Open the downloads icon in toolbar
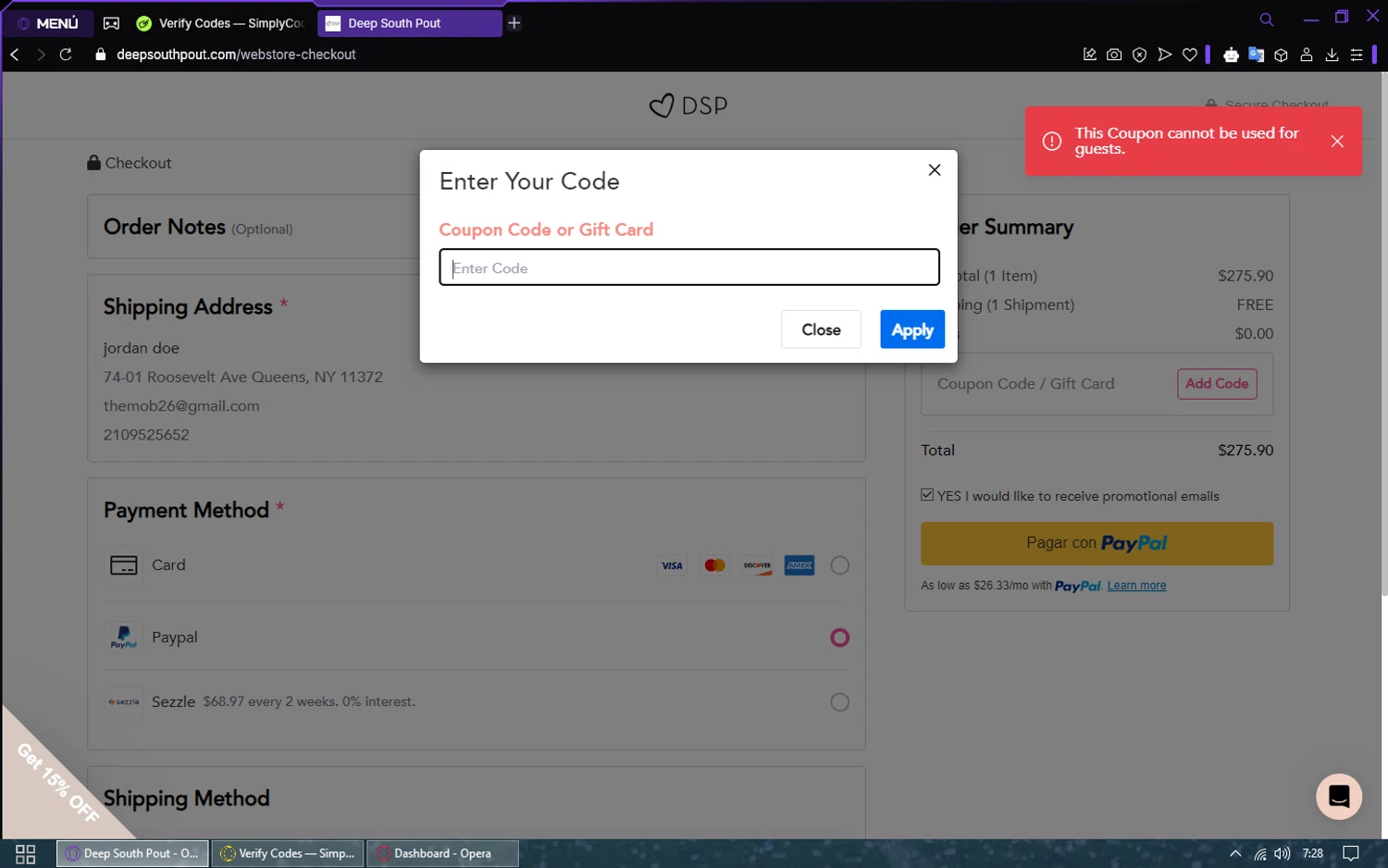Viewport: 1388px width, 868px height. (x=1332, y=55)
